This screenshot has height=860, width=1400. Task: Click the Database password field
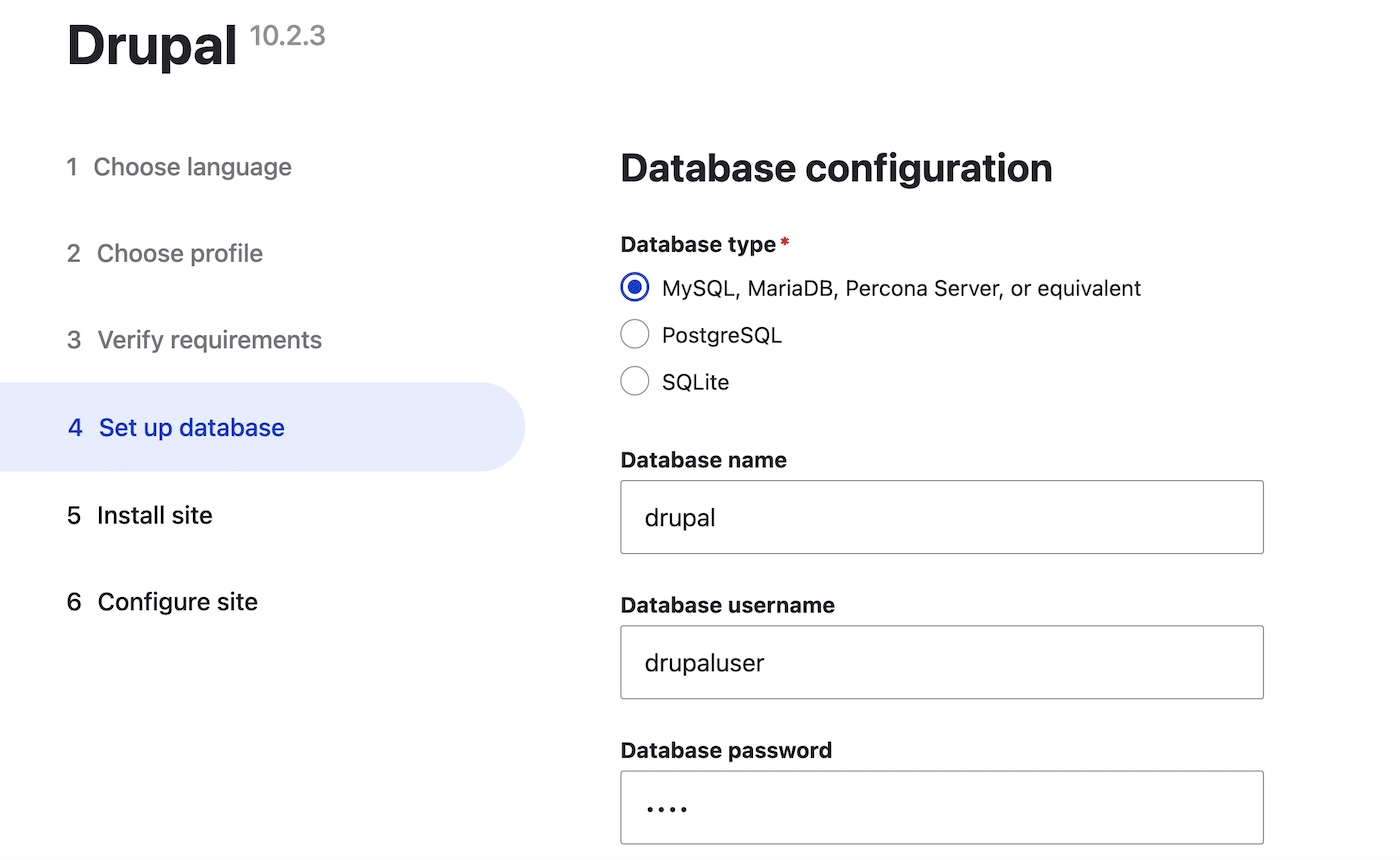tap(940, 806)
